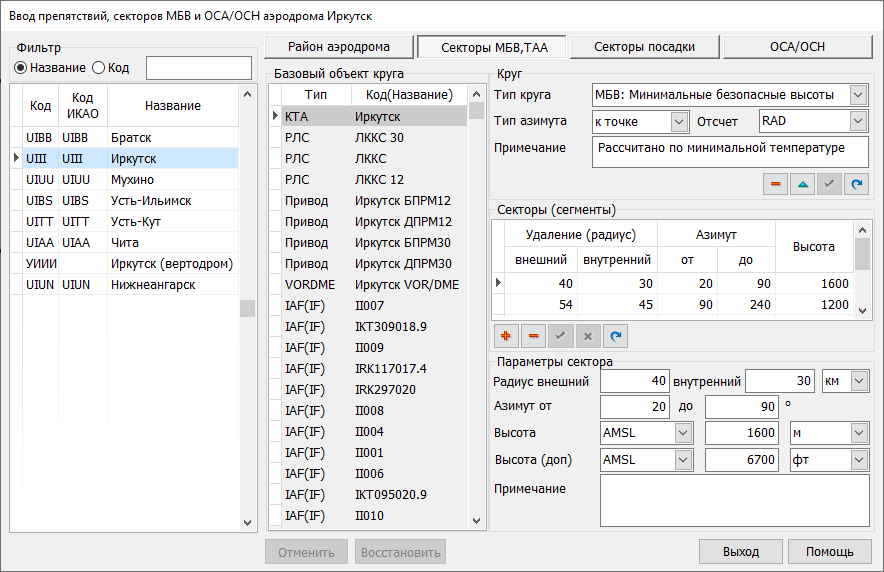The height and width of the screenshot is (572, 884).
Task: Click the Помощь button
Action: (829, 552)
